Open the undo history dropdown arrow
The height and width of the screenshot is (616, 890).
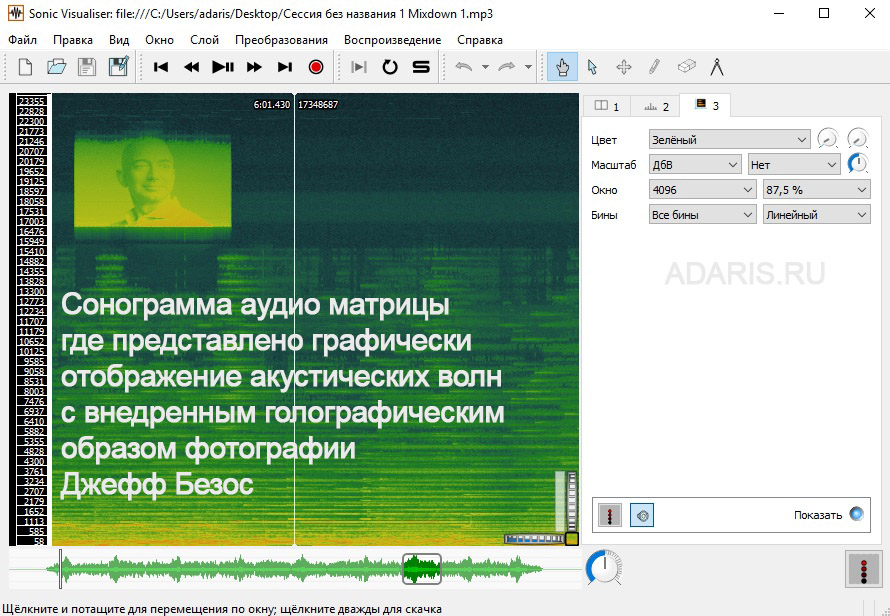click(x=485, y=67)
